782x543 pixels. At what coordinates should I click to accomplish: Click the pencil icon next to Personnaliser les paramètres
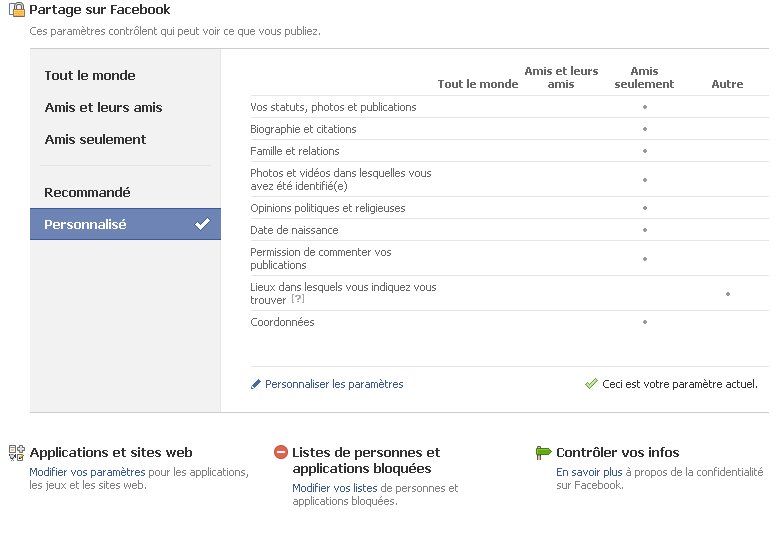click(x=255, y=384)
